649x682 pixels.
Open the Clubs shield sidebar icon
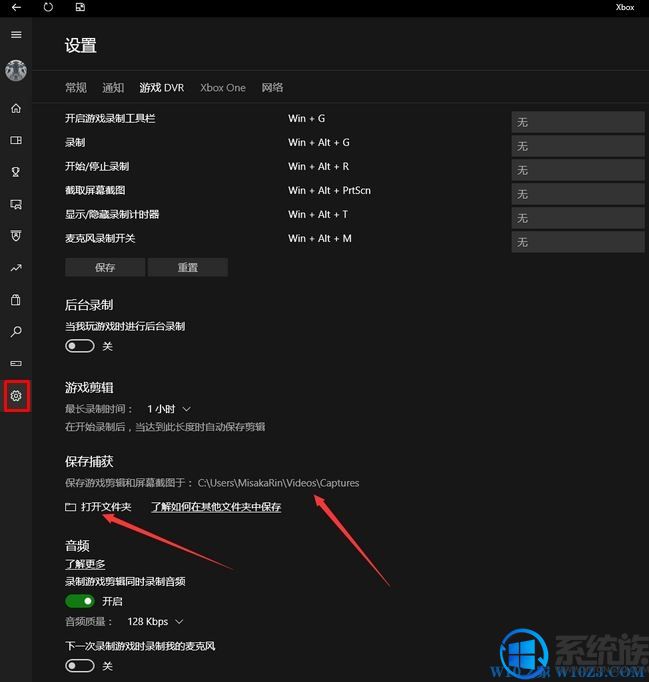coord(16,236)
